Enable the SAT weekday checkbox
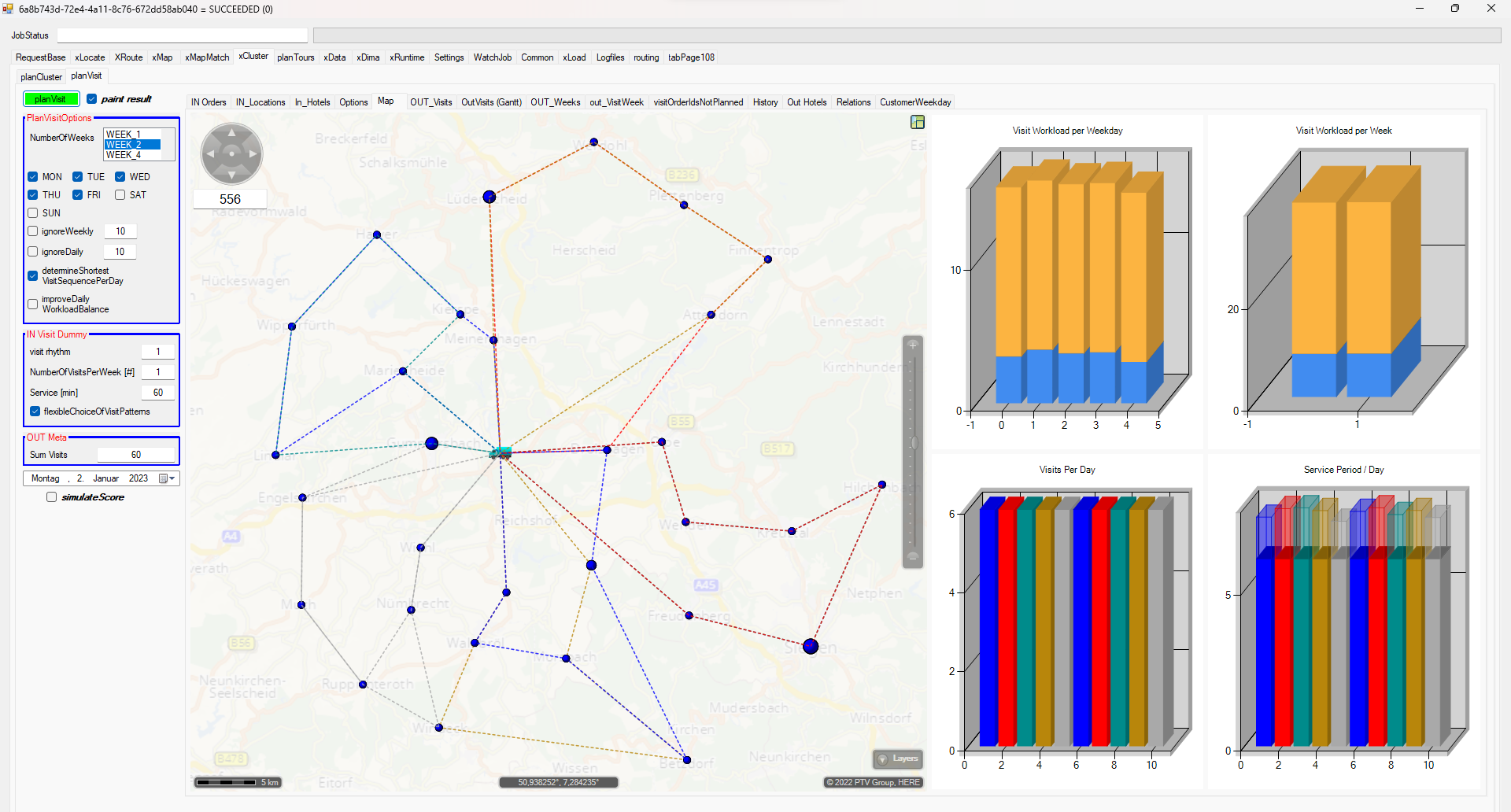The image size is (1511, 812). click(x=120, y=195)
